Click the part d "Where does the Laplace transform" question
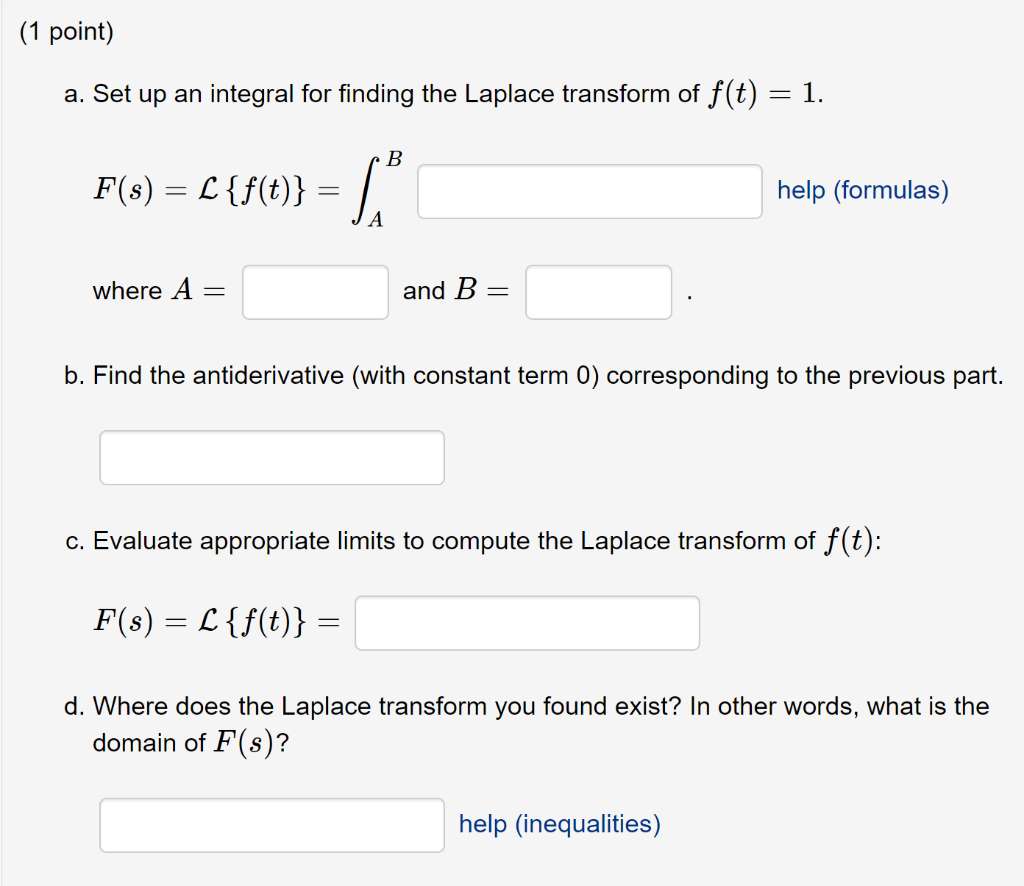This screenshot has width=1024, height=886. (540, 707)
